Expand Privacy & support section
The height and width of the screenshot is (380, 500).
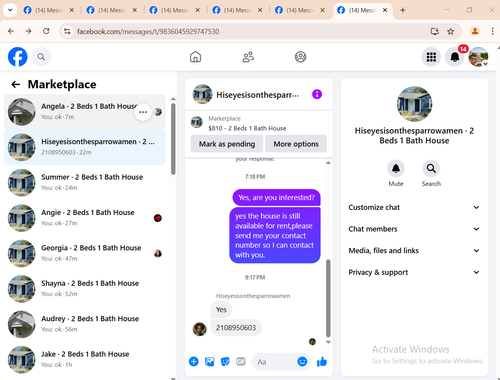tap(414, 272)
